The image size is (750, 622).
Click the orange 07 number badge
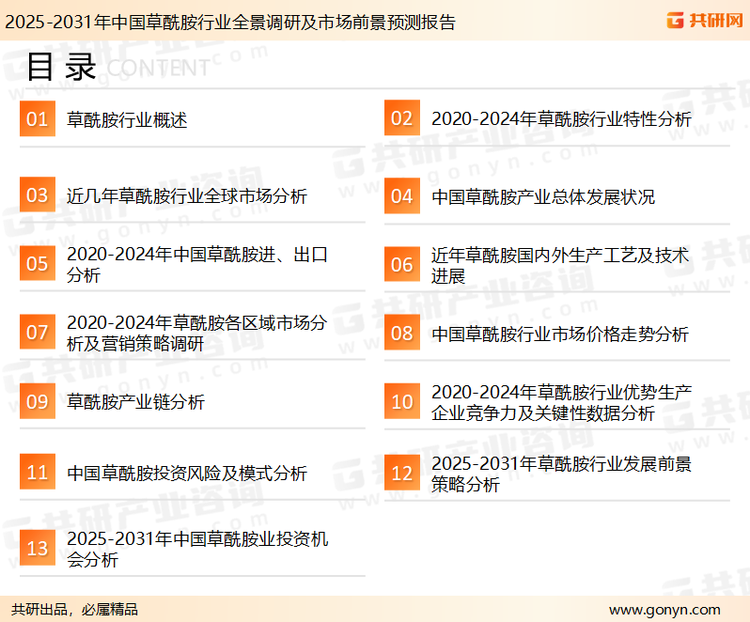37,332
